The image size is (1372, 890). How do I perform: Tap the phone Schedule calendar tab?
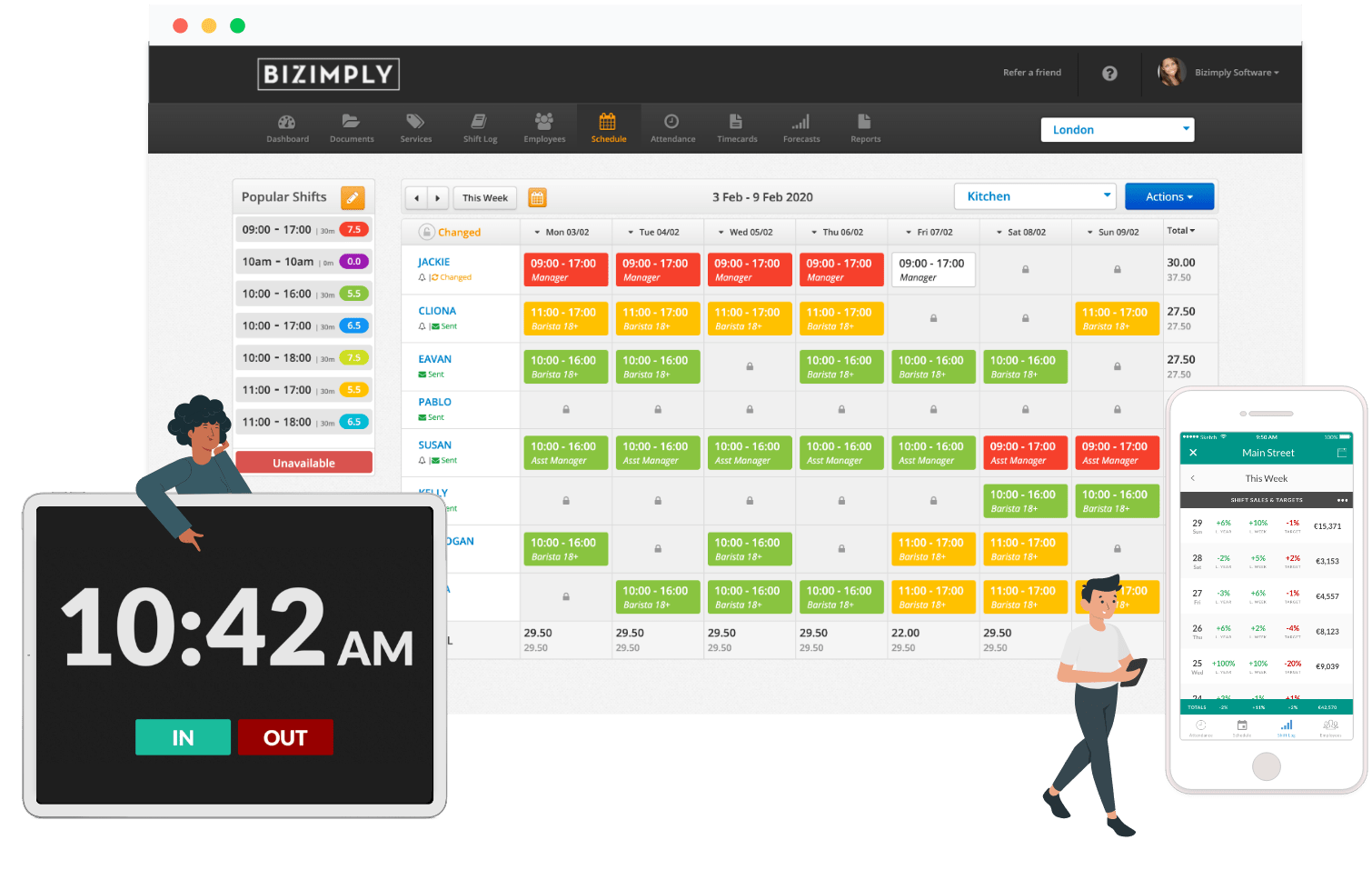click(x=1242, y=727)
